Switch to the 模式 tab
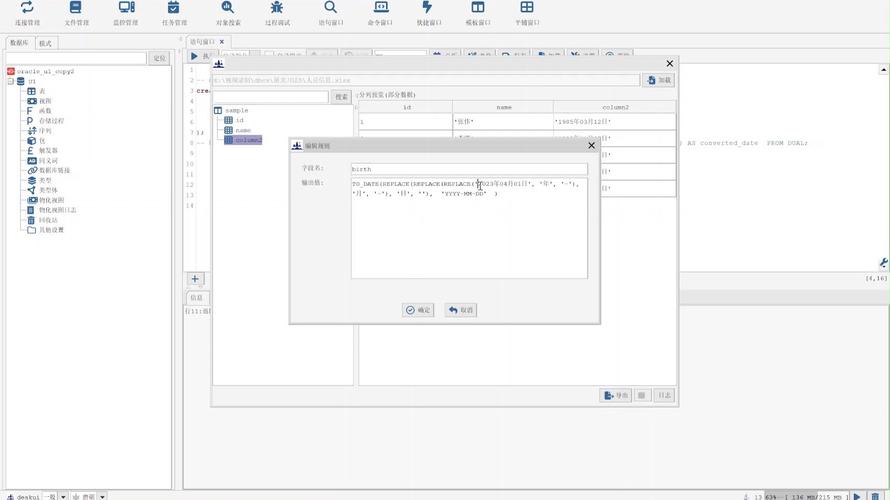This screenshot has width=890, height=500. point(46,43)
